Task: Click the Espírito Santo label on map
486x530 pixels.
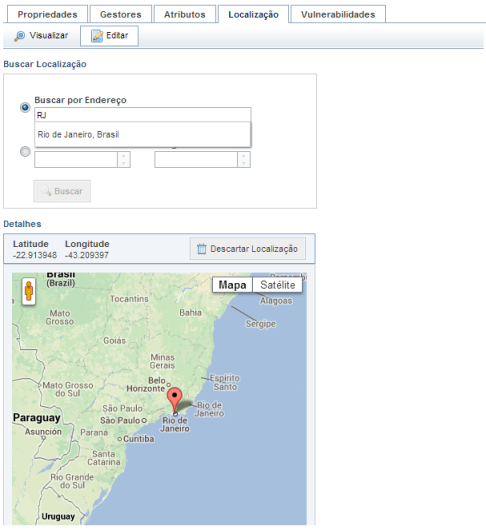Action: [225, 382]
